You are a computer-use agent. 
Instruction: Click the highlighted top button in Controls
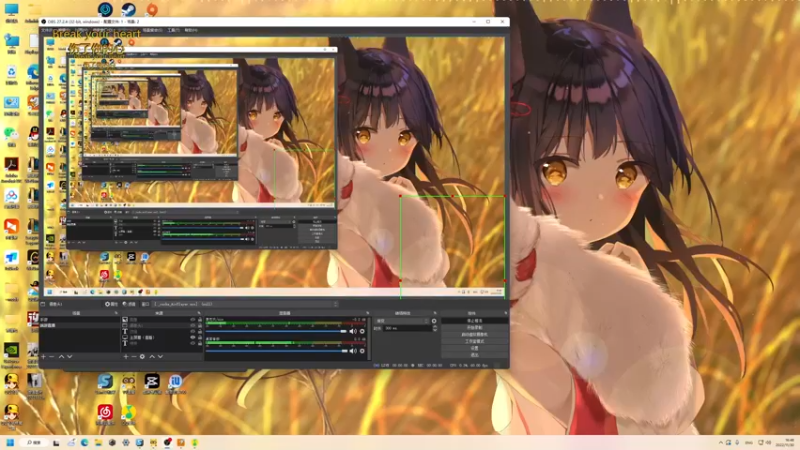475,320
